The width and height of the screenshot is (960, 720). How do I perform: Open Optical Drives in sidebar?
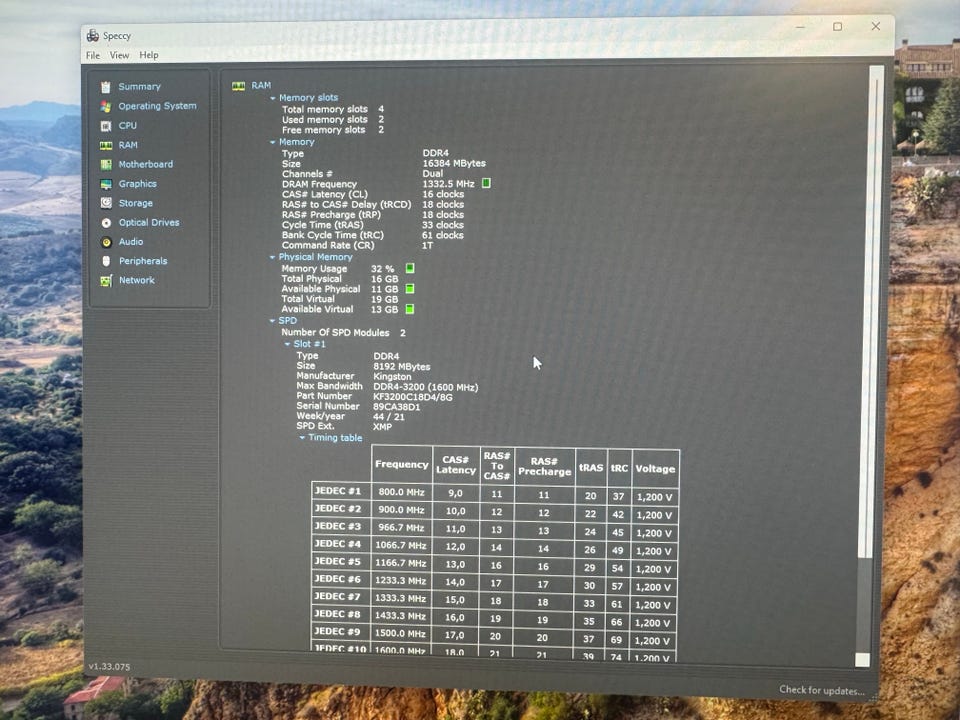(149, 222)
